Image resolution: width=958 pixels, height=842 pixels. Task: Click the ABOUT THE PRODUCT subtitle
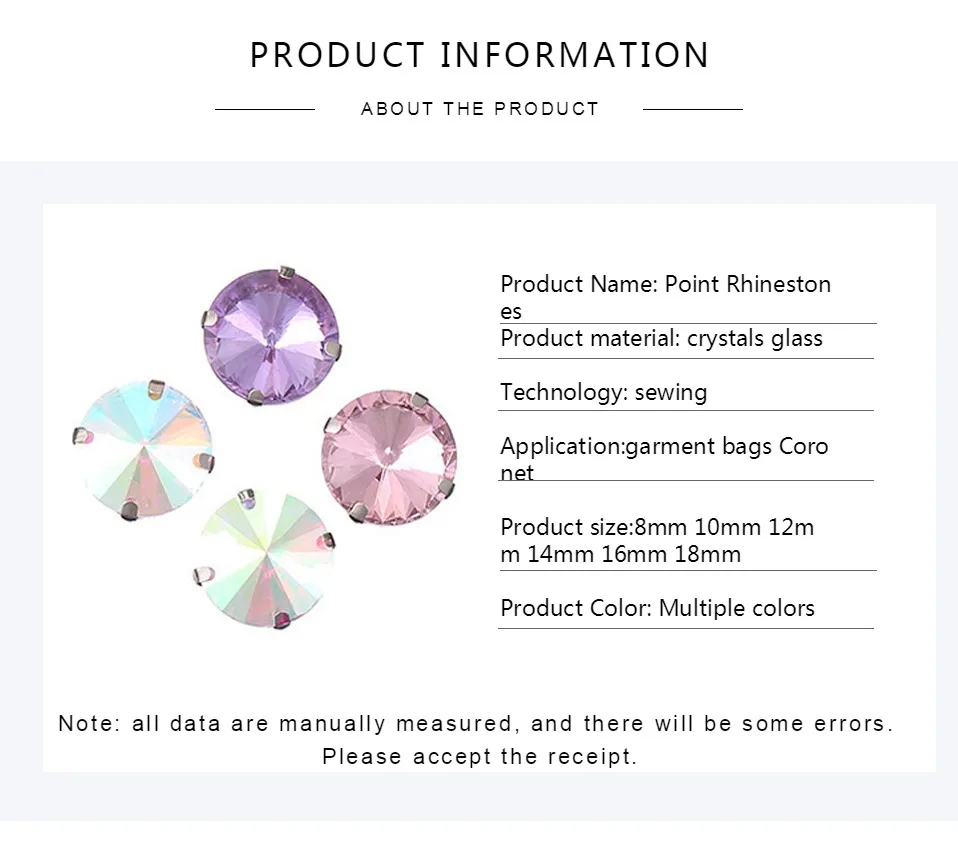[480, 109]
